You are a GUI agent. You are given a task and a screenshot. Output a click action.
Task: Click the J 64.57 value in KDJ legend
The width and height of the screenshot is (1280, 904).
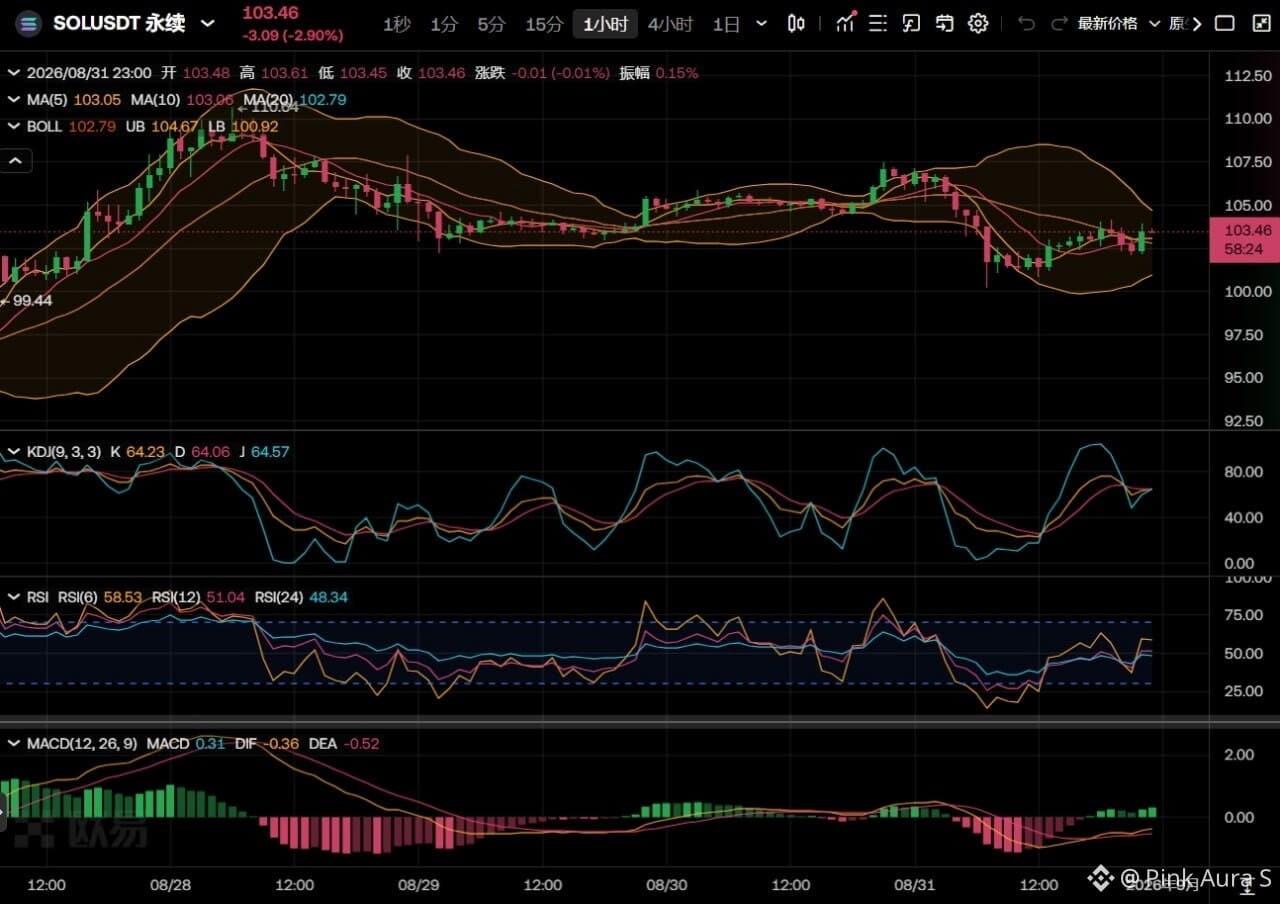(264, 452)
